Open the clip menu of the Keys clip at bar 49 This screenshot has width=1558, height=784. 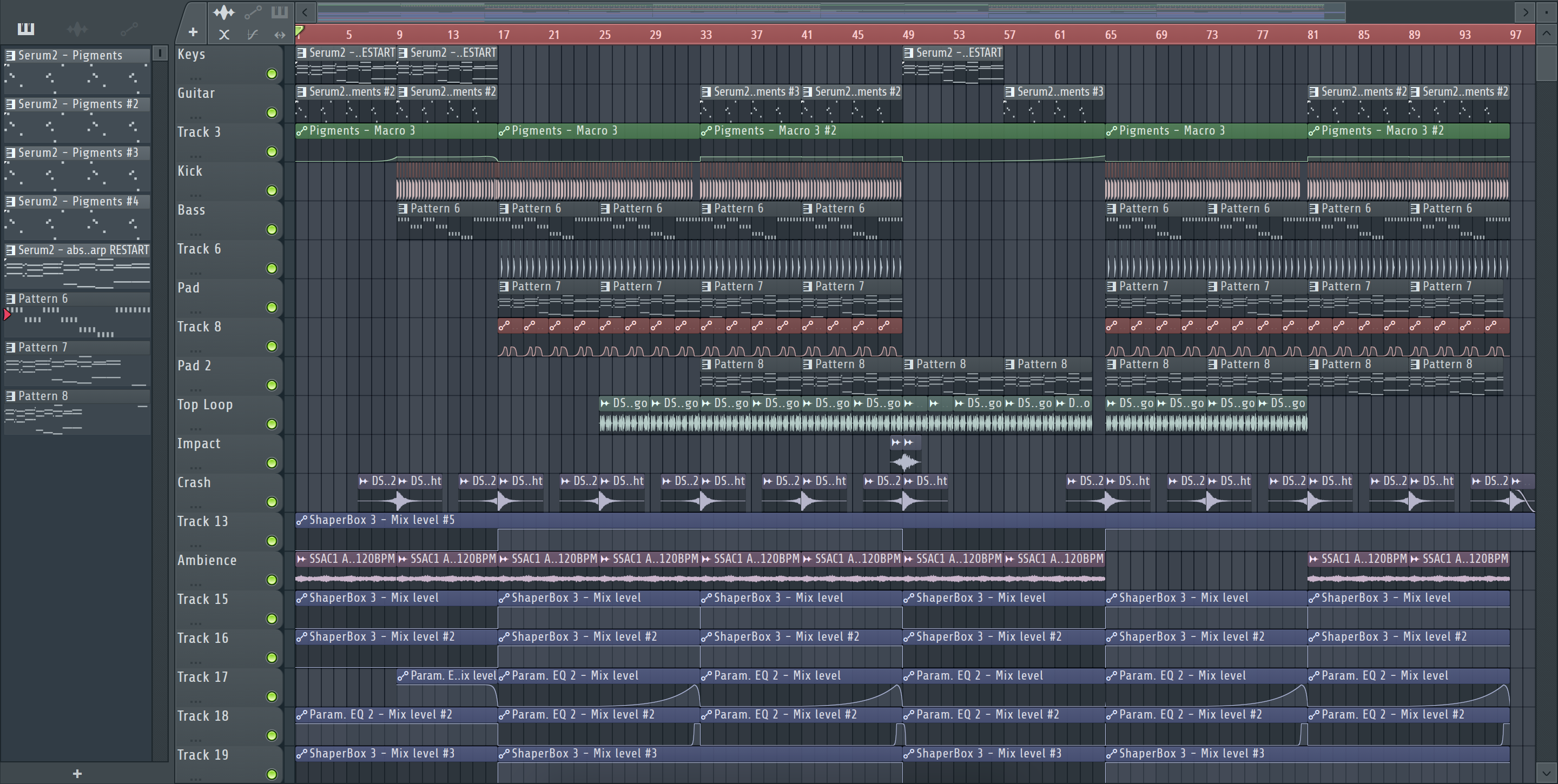click(908, 52)
